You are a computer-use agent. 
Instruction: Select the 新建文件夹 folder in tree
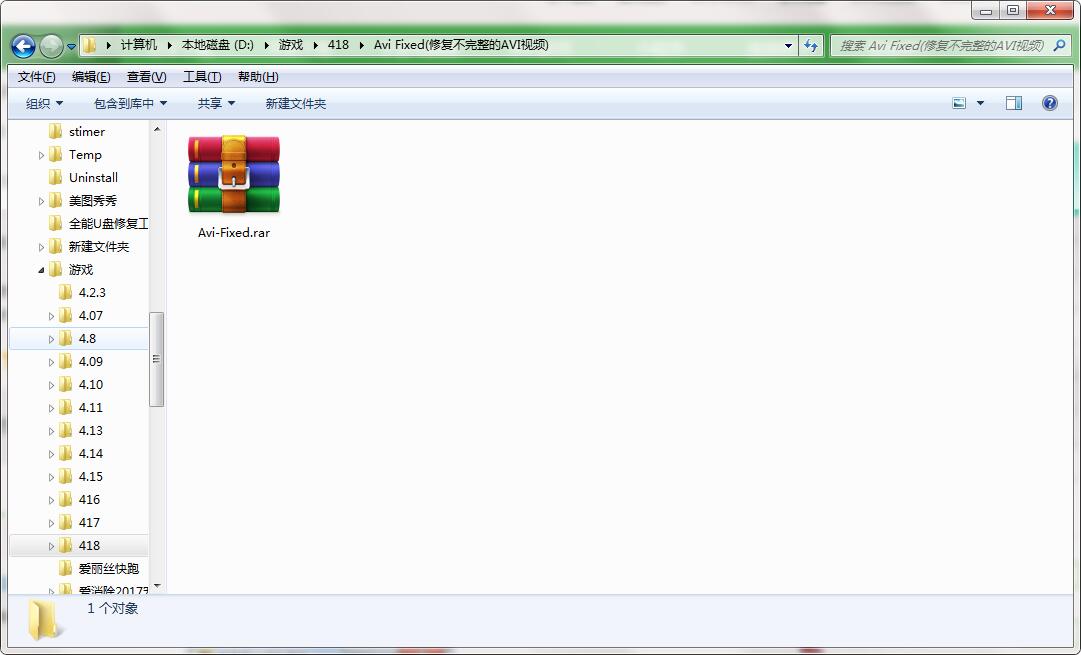click(99, 246)
